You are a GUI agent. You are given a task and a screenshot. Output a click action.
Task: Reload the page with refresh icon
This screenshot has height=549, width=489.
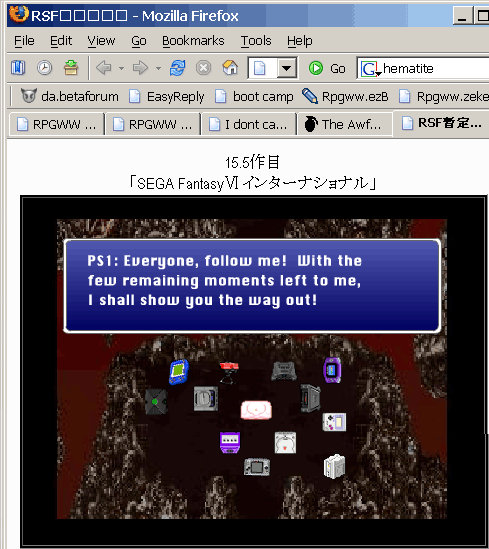[x=177, y=68]
